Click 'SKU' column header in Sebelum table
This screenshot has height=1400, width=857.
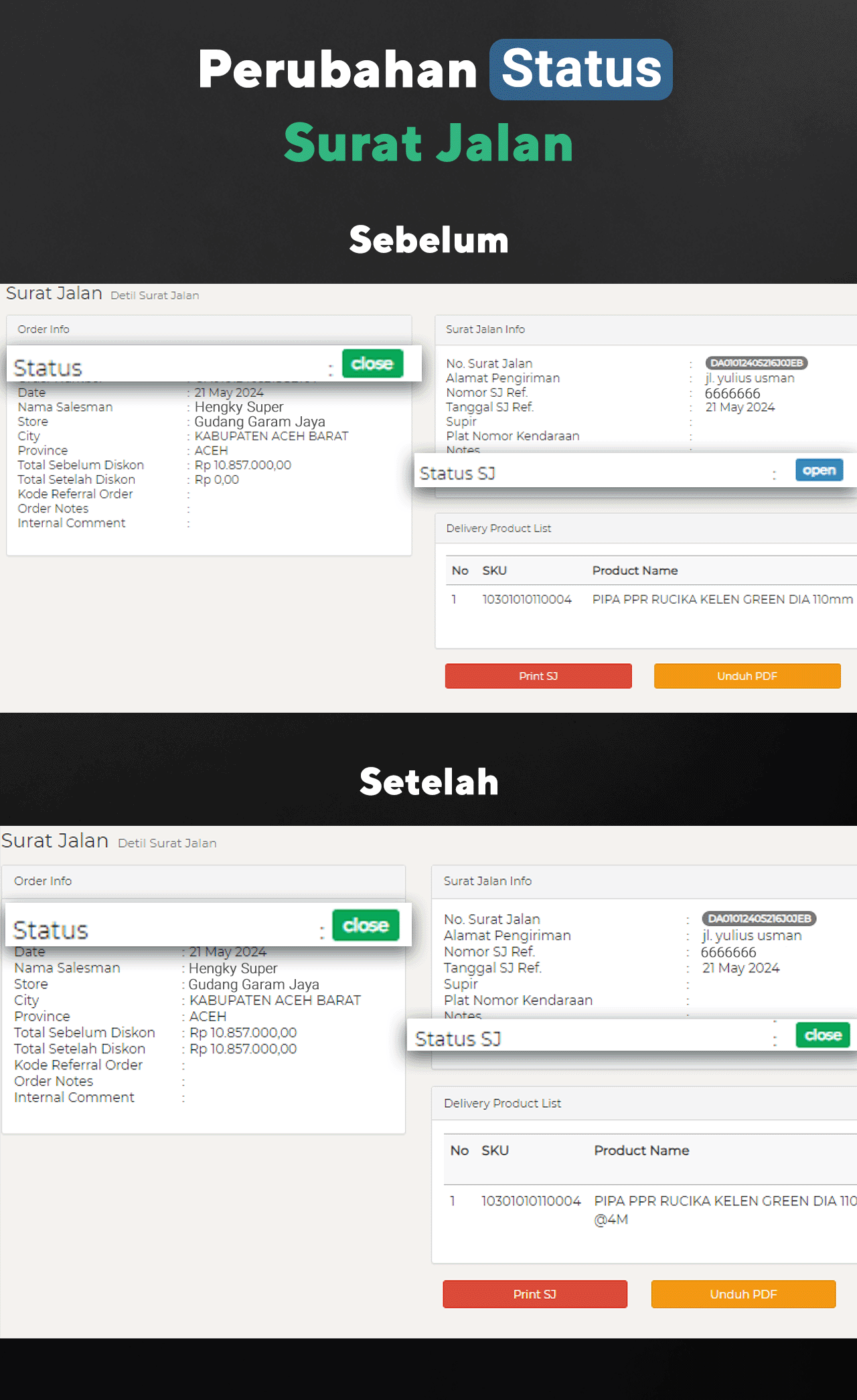494,571
